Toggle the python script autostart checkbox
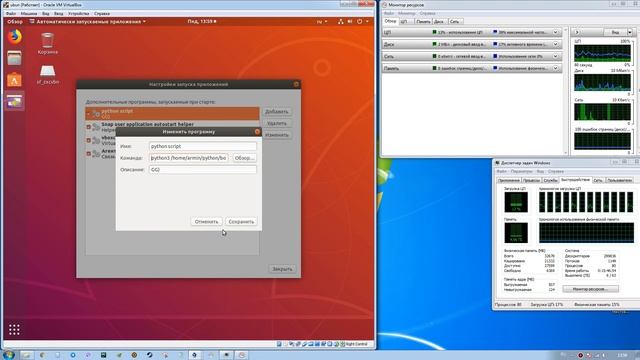640x360 pixels. [88, 113]
